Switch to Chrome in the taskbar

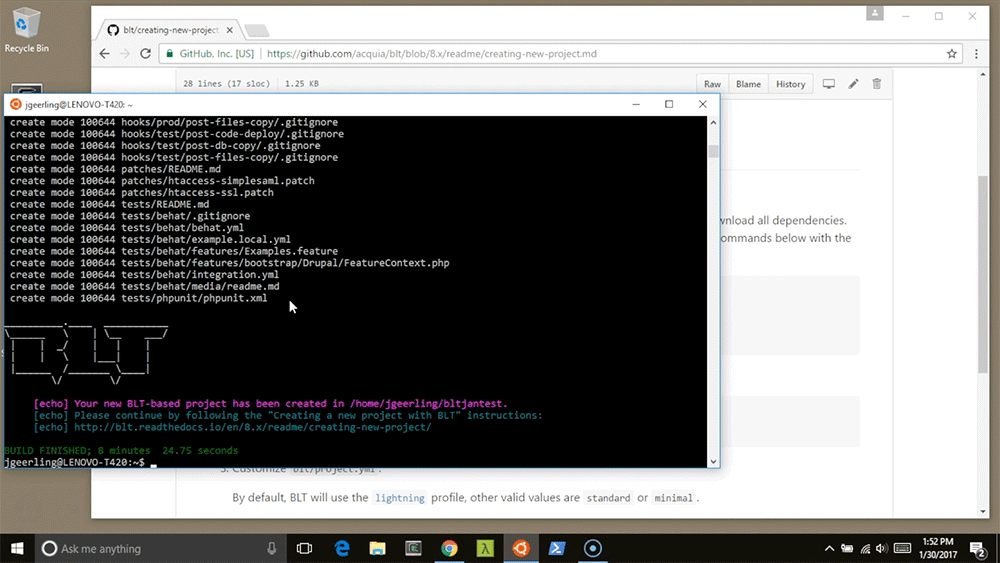tap(449, 548)
